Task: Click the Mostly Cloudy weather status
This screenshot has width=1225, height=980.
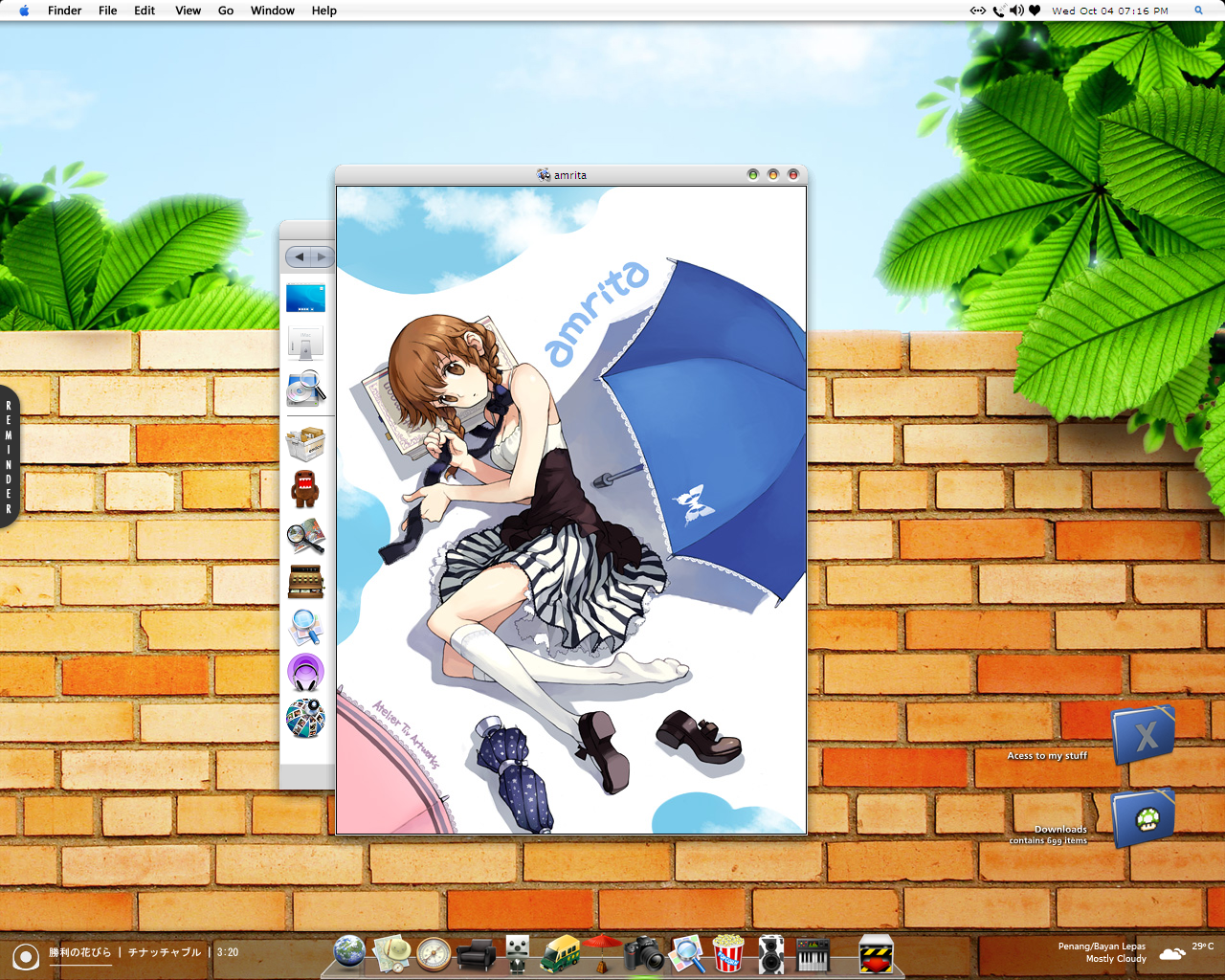Action: (x=1116, y=959)
